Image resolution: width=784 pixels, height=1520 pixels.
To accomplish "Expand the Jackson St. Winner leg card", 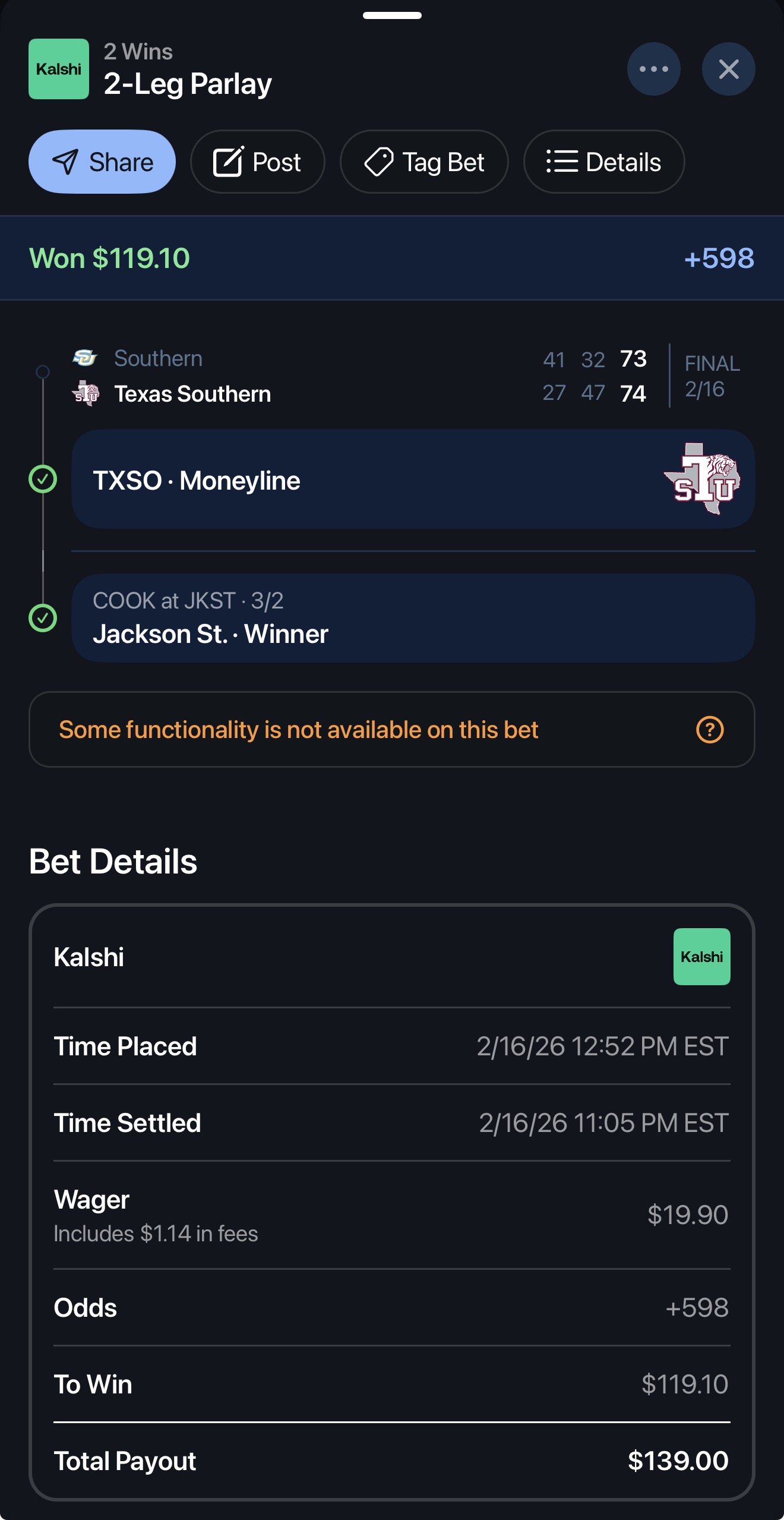I will [x=412, y=618].
